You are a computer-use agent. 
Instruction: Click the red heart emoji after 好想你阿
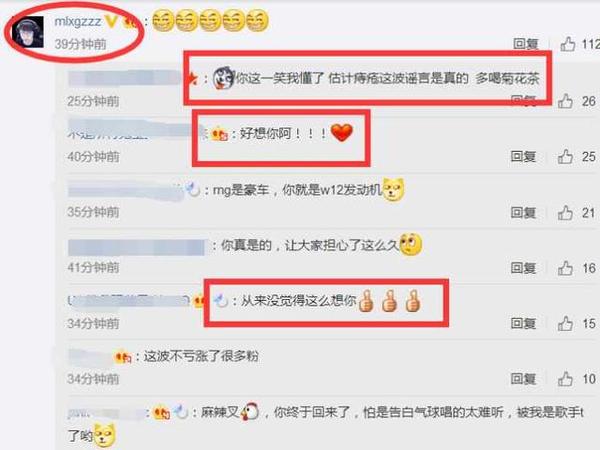pos(341,133)
